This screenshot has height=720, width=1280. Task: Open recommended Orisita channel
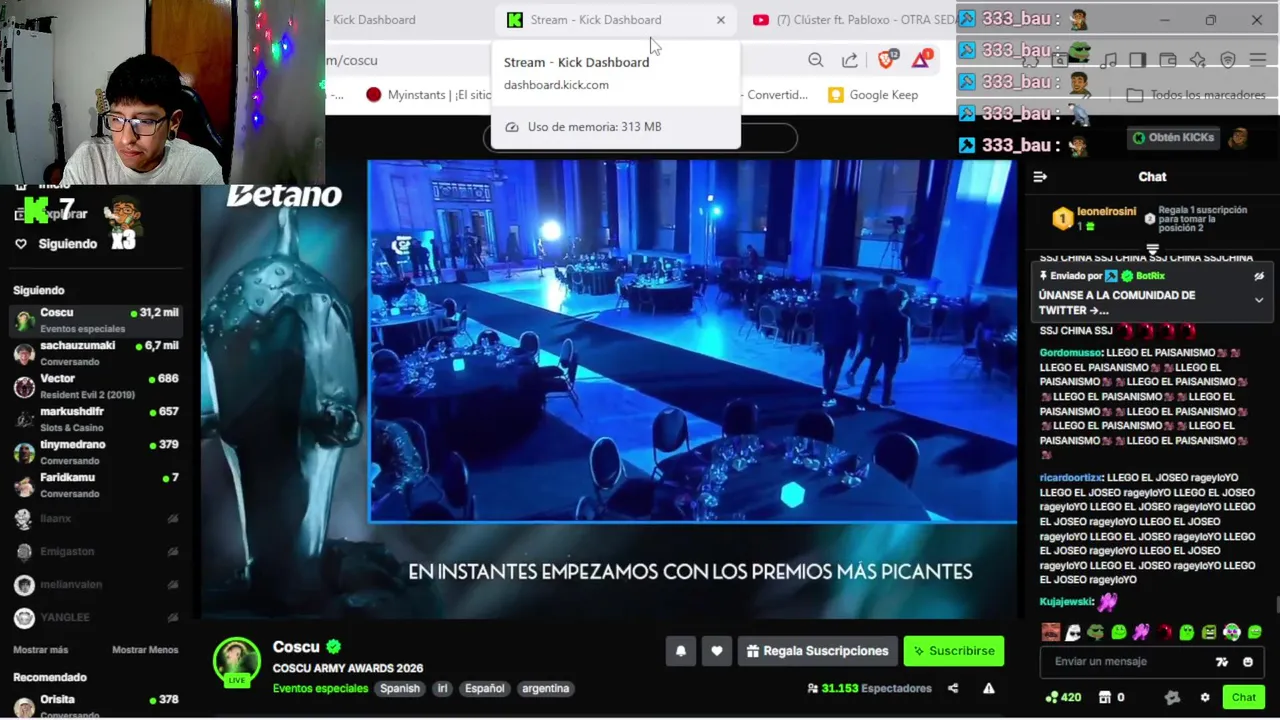pyautogui.click(x=97, y=704)
